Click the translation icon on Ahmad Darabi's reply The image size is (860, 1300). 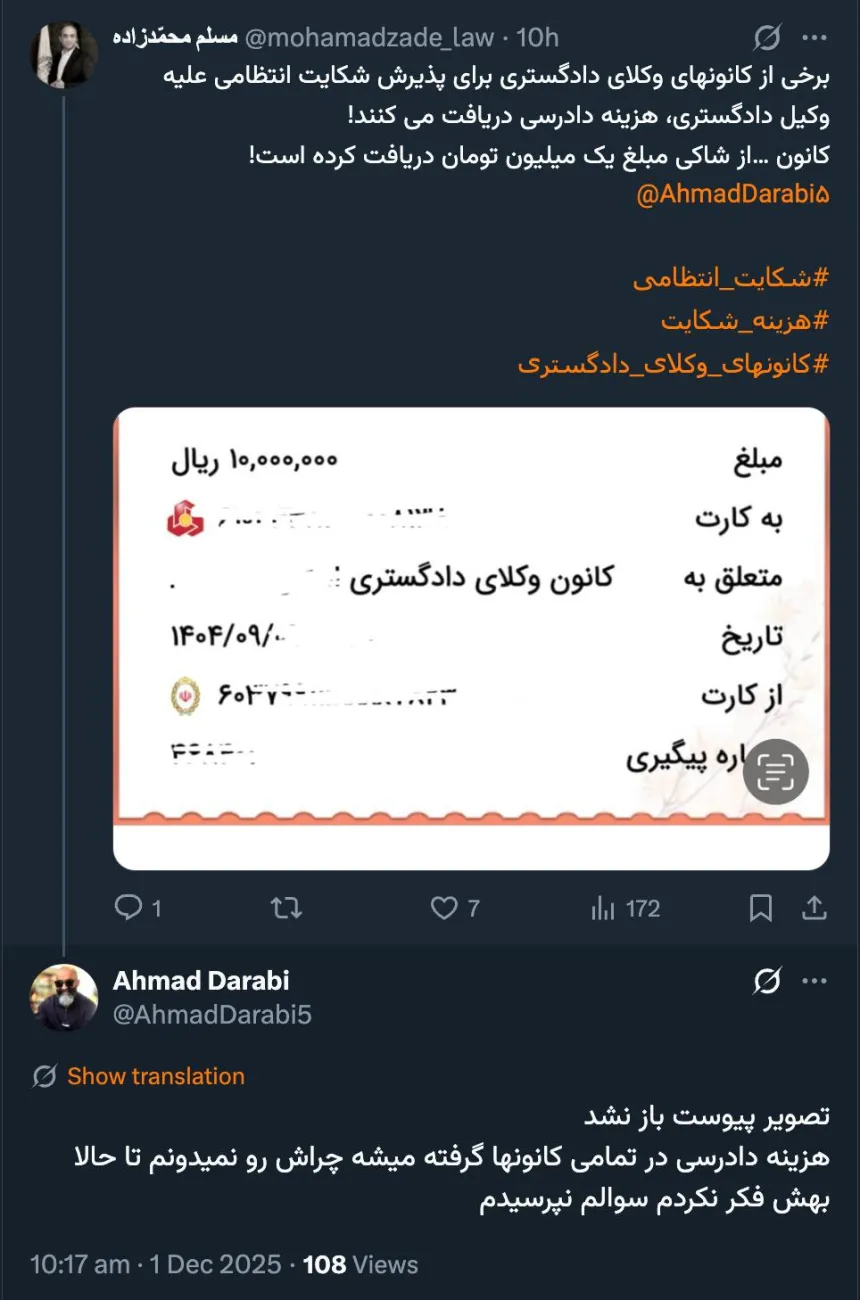[x=40, y=1077]
